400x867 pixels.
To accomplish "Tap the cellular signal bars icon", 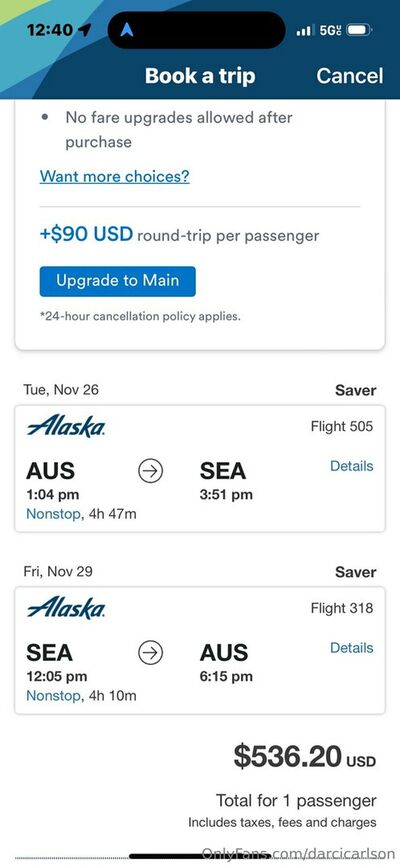I will click(x=306, y=30).
